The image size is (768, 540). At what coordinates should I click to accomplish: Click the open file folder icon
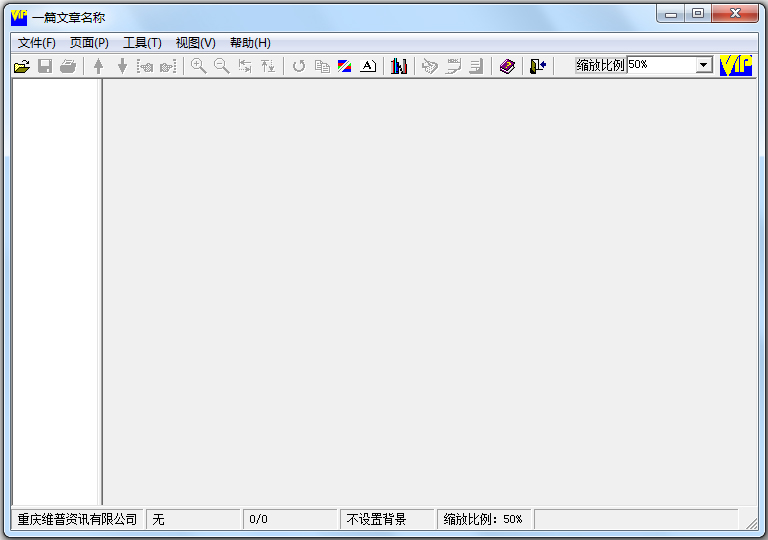pos(22,66)
